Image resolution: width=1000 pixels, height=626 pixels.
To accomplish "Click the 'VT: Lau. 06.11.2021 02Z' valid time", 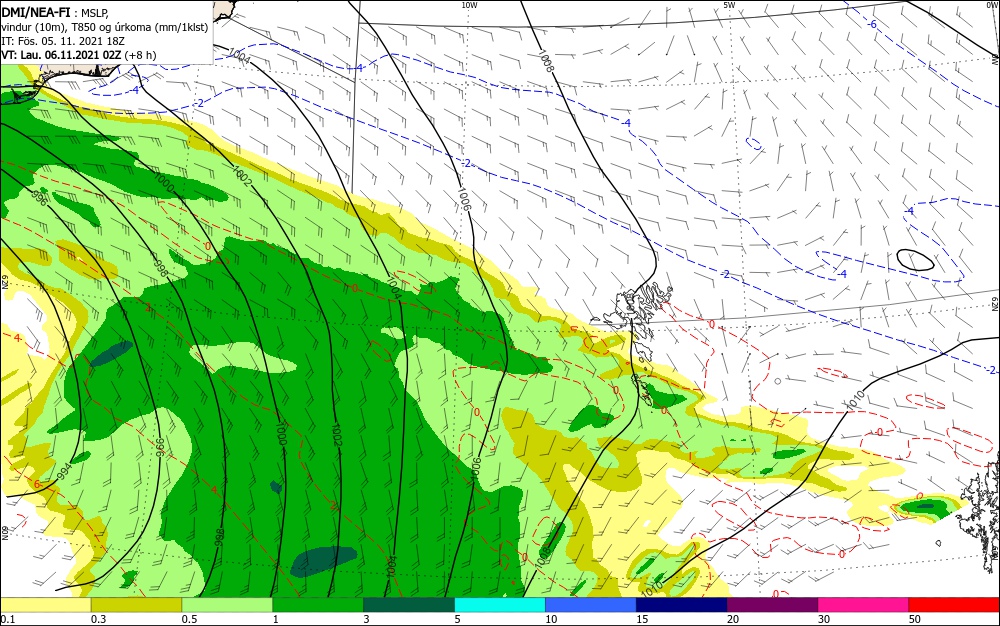I will 61,55.
